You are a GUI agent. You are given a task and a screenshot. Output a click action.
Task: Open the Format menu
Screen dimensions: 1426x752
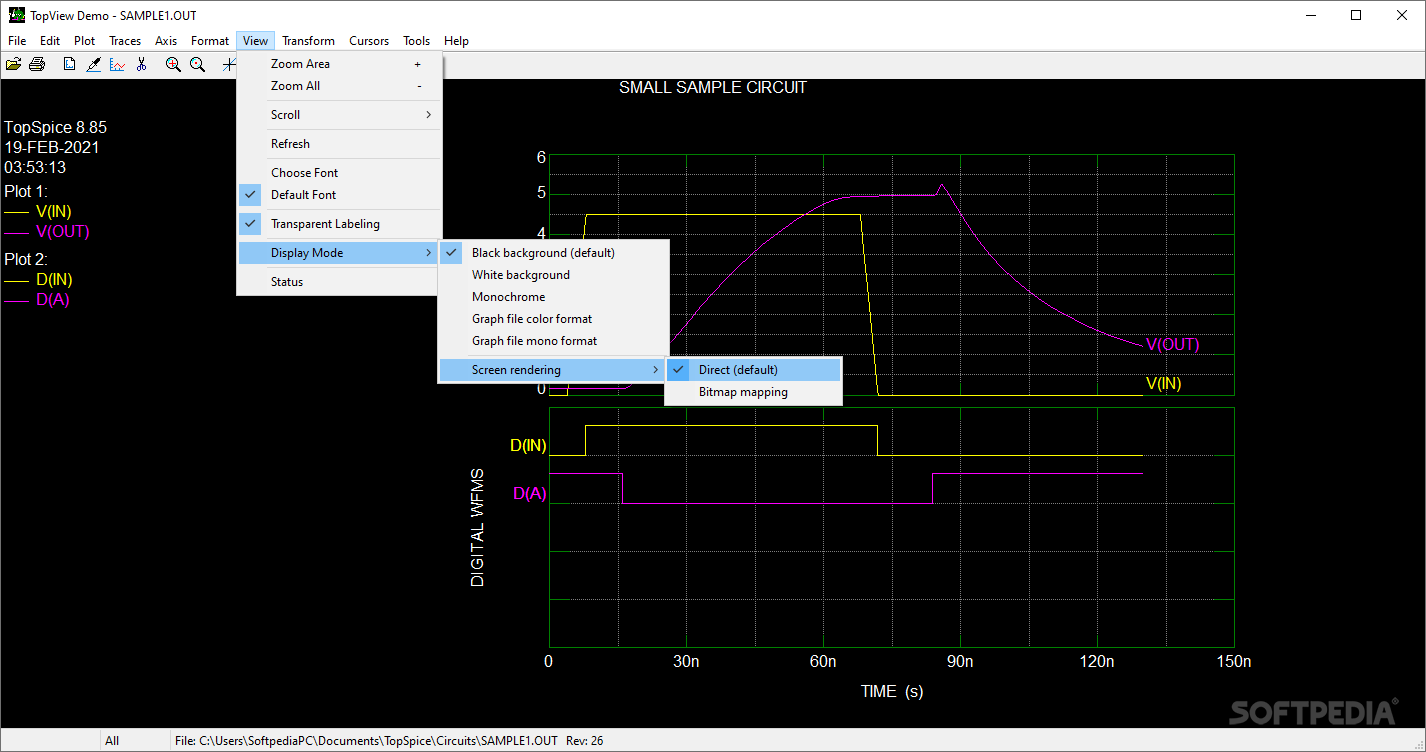pos(210,41)
